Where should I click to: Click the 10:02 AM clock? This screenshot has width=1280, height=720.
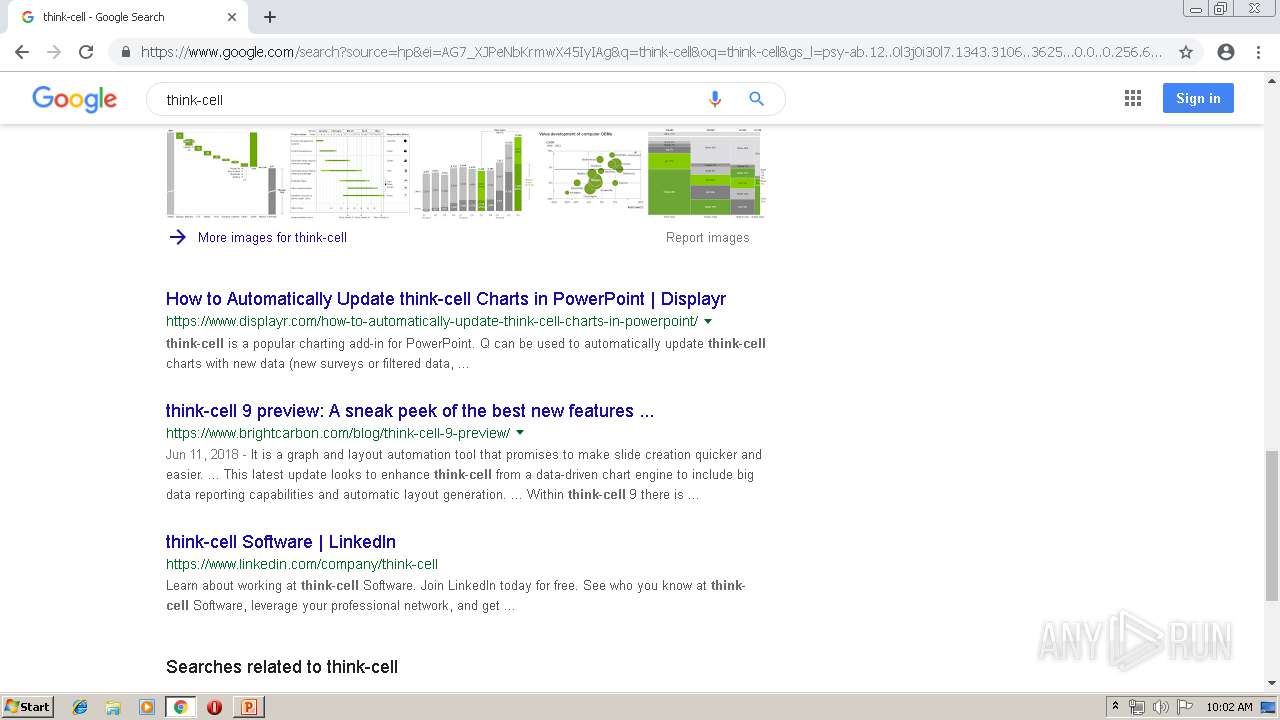pos(1229,707)
